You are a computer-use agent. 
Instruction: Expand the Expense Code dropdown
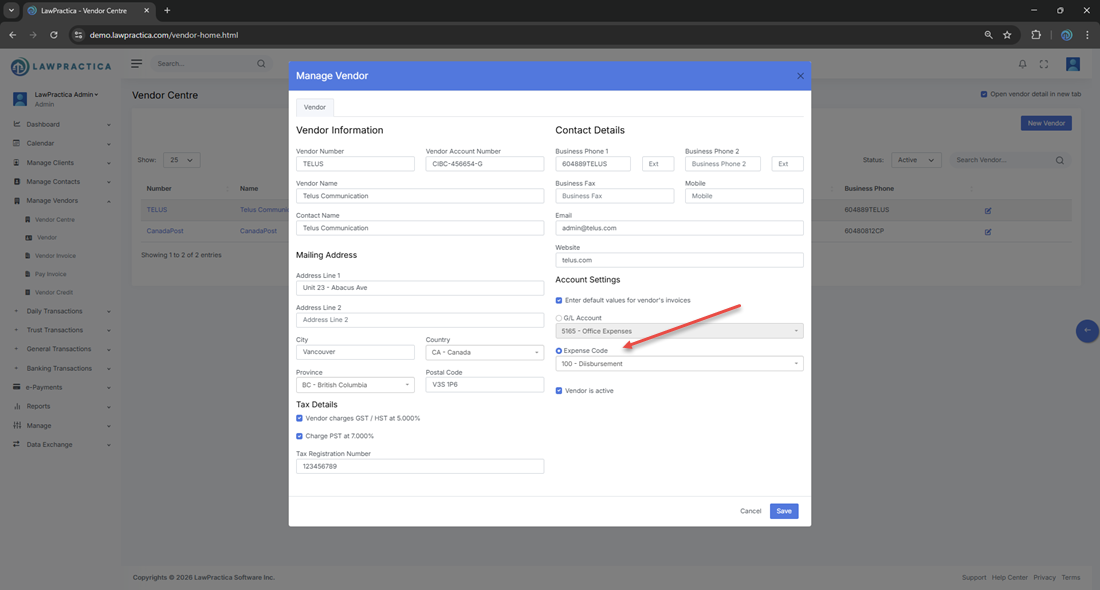click(x=679, y=364)
